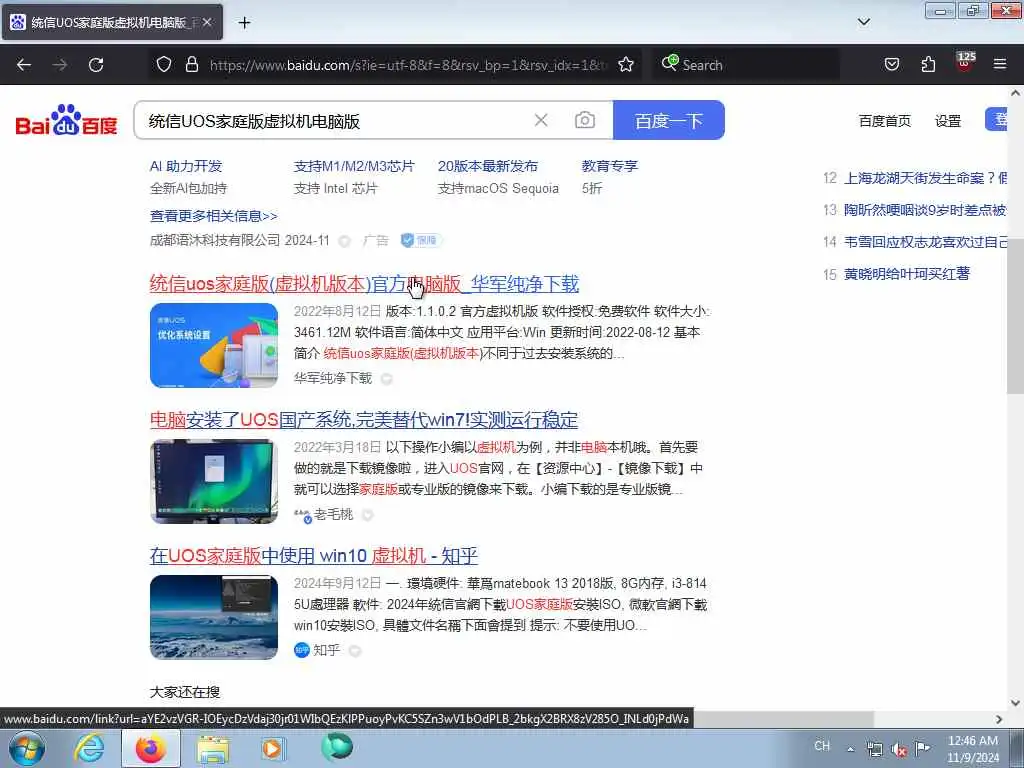
Task: Open Windows Explorer folder from taskbar
Action: pos(213,748)
